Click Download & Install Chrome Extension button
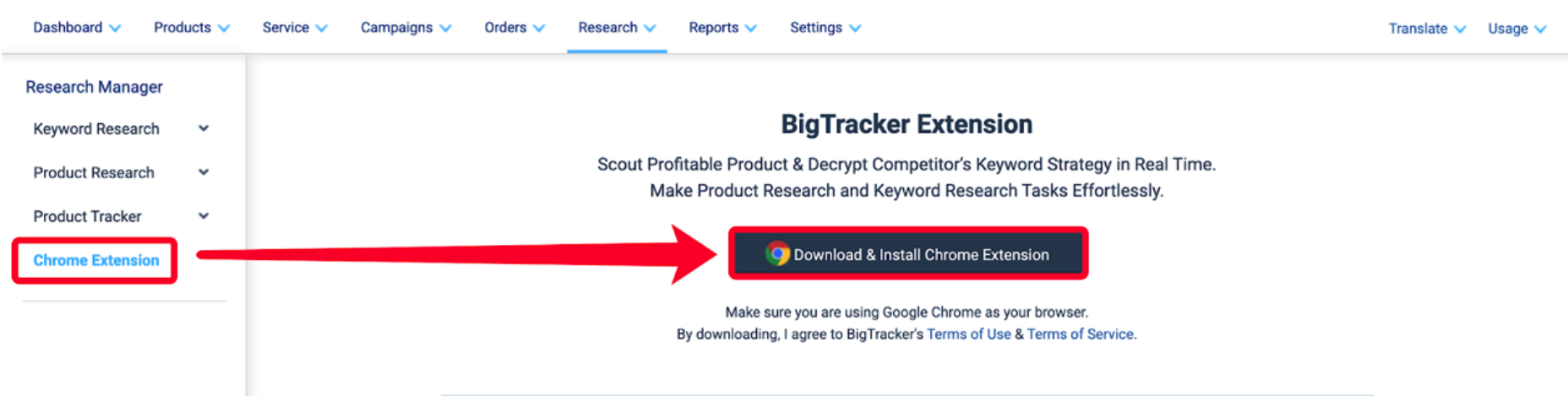The width and height of the screenshot is (1568, 402). coord(908,253)
